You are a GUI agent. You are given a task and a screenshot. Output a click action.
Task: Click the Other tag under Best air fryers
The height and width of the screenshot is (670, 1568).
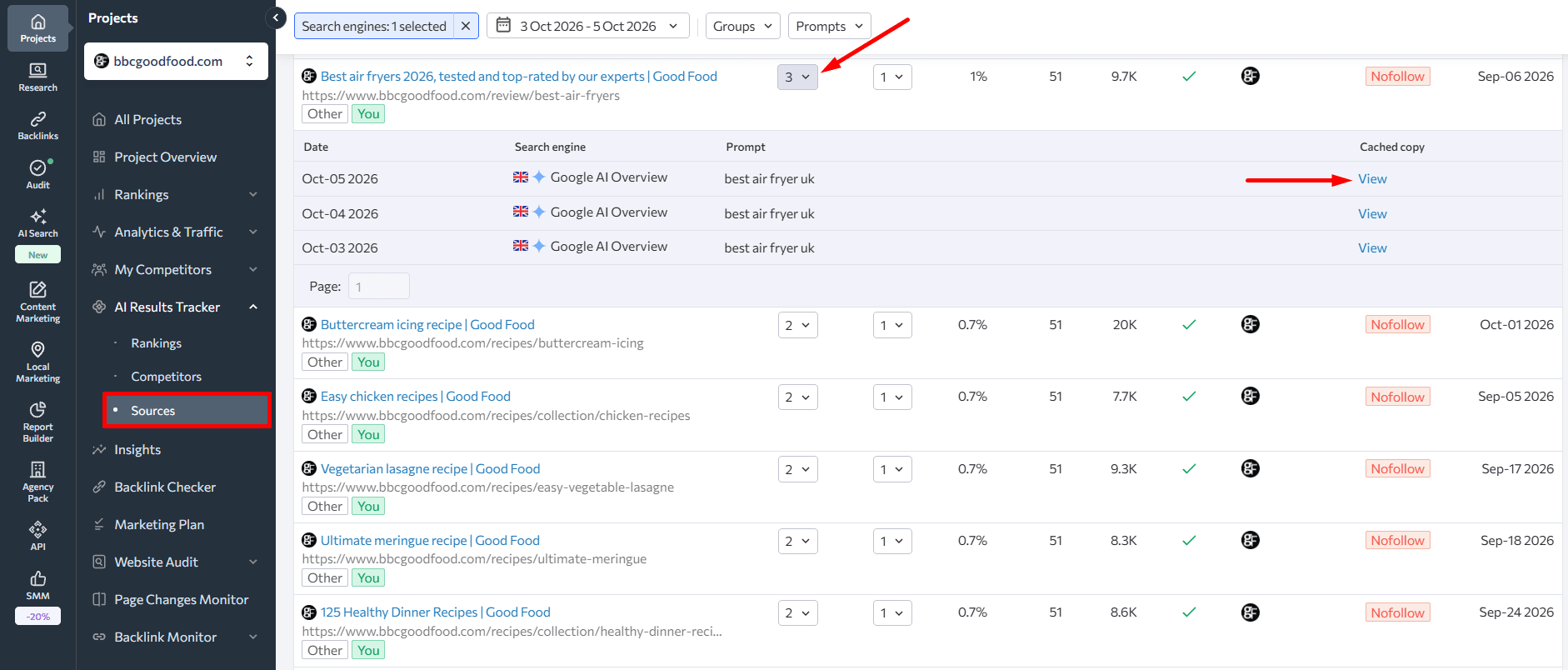click(325, 113)
